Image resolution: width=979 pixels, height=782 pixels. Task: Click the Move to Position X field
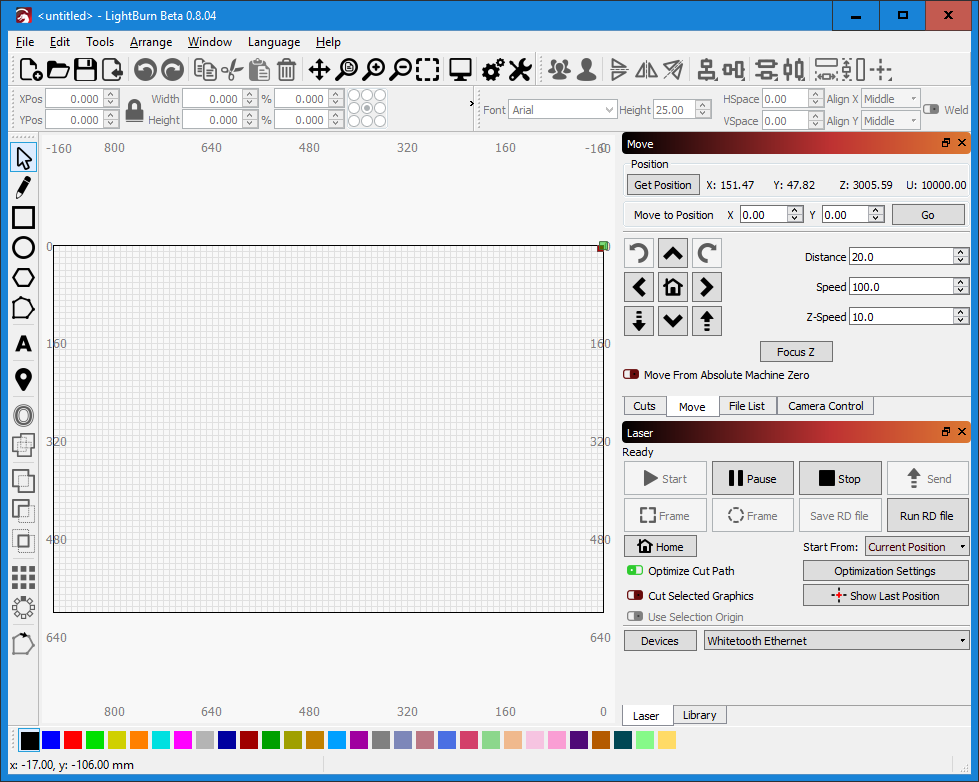pos(765,214)
